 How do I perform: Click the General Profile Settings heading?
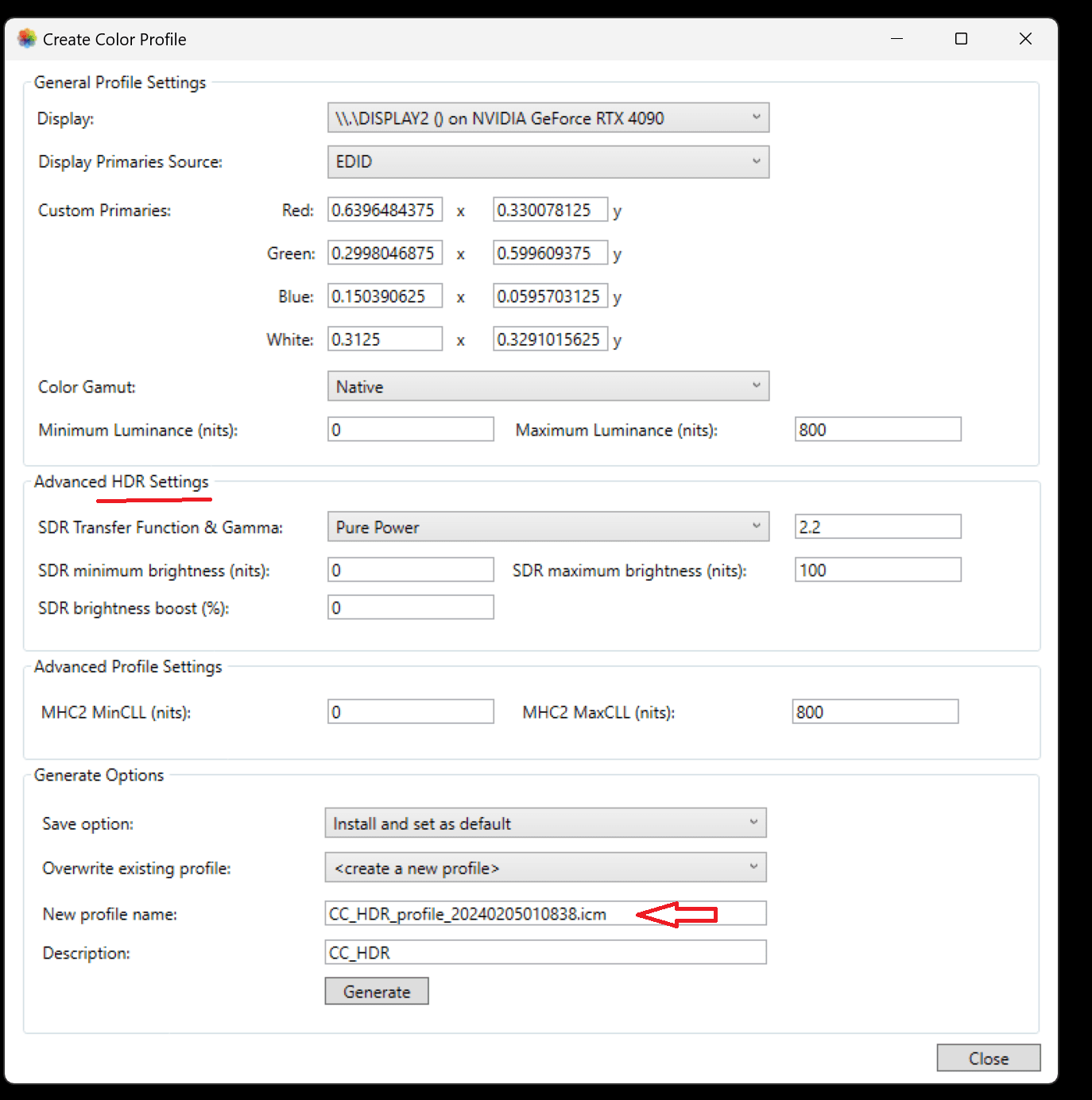120,82
